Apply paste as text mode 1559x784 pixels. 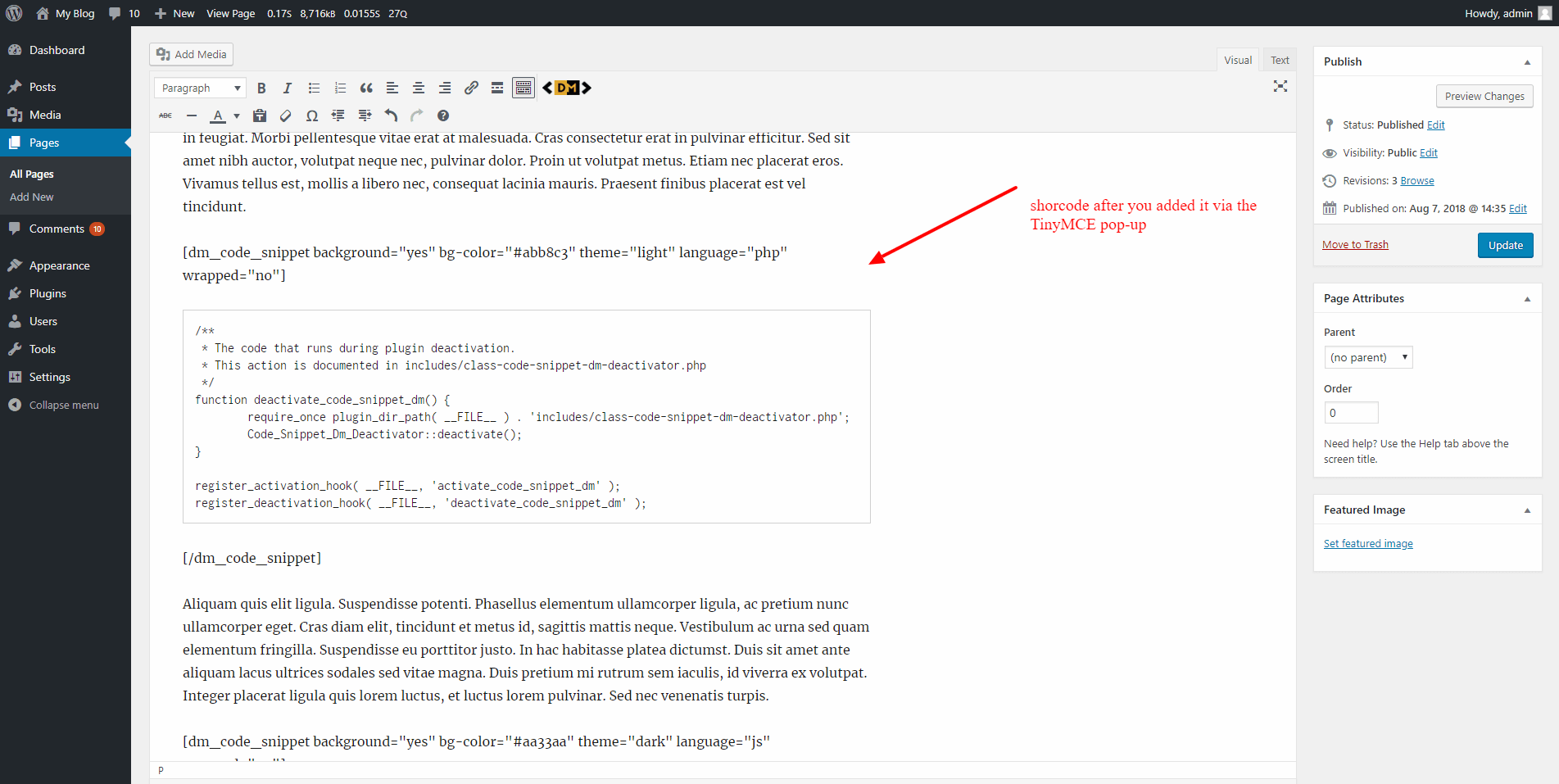point(260,116)
